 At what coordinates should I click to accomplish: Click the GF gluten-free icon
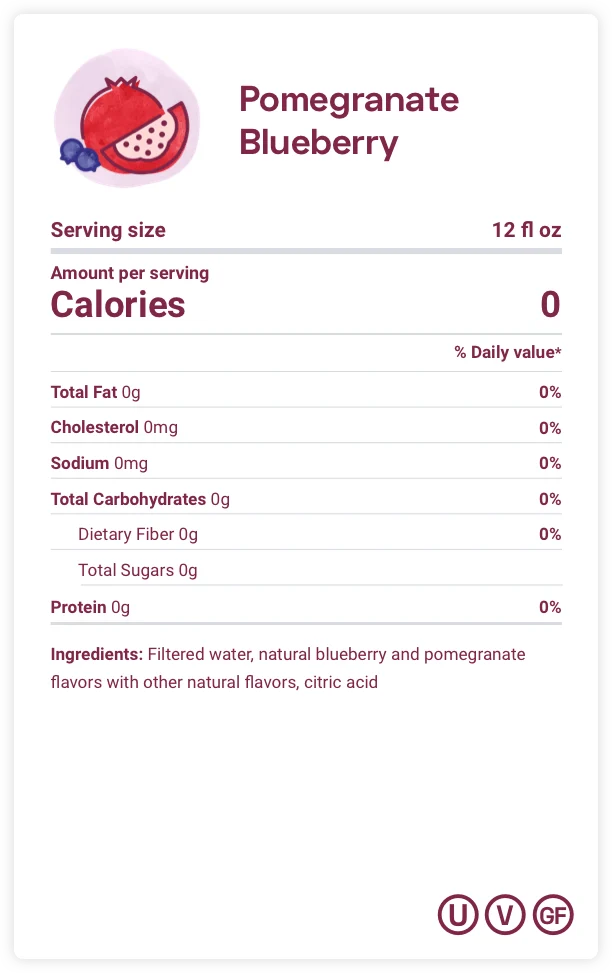coord(553,914)
